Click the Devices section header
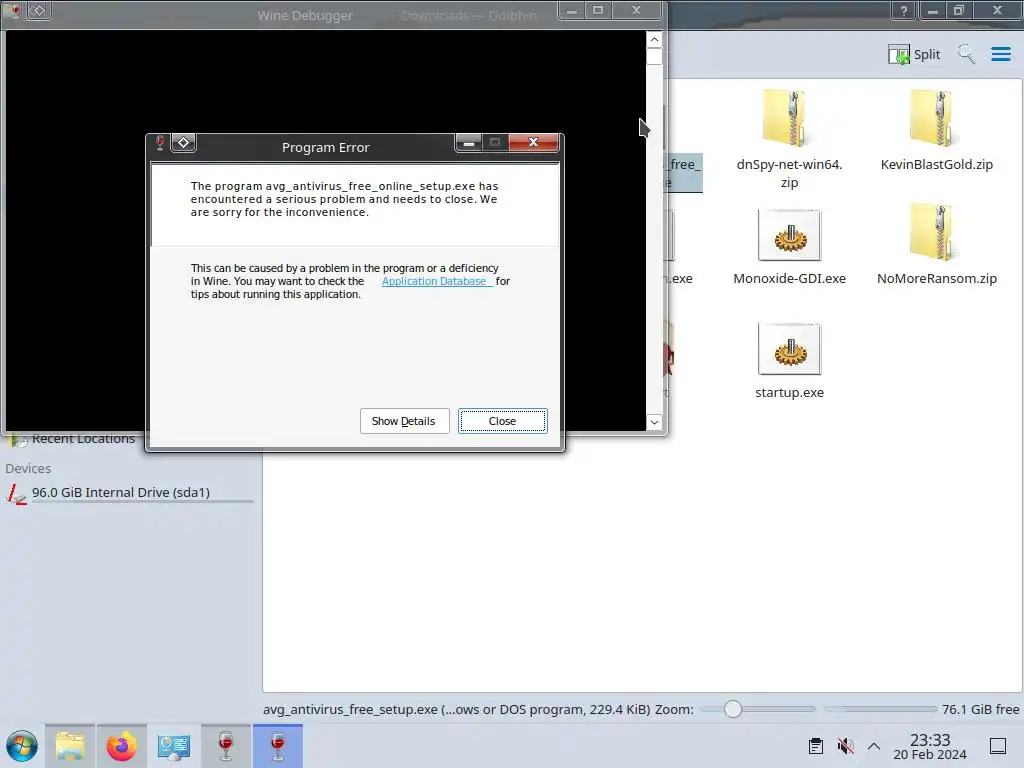Image resolution: width=1024 pixels, height=768 pixels. pos(28,469)
